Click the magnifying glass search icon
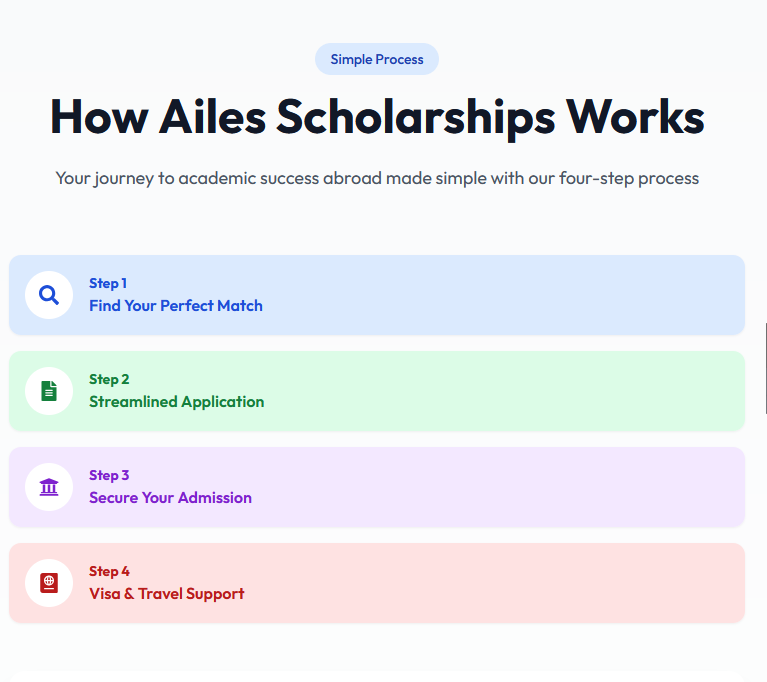This screenshot has width=767, height=682. tap(49, 295)
